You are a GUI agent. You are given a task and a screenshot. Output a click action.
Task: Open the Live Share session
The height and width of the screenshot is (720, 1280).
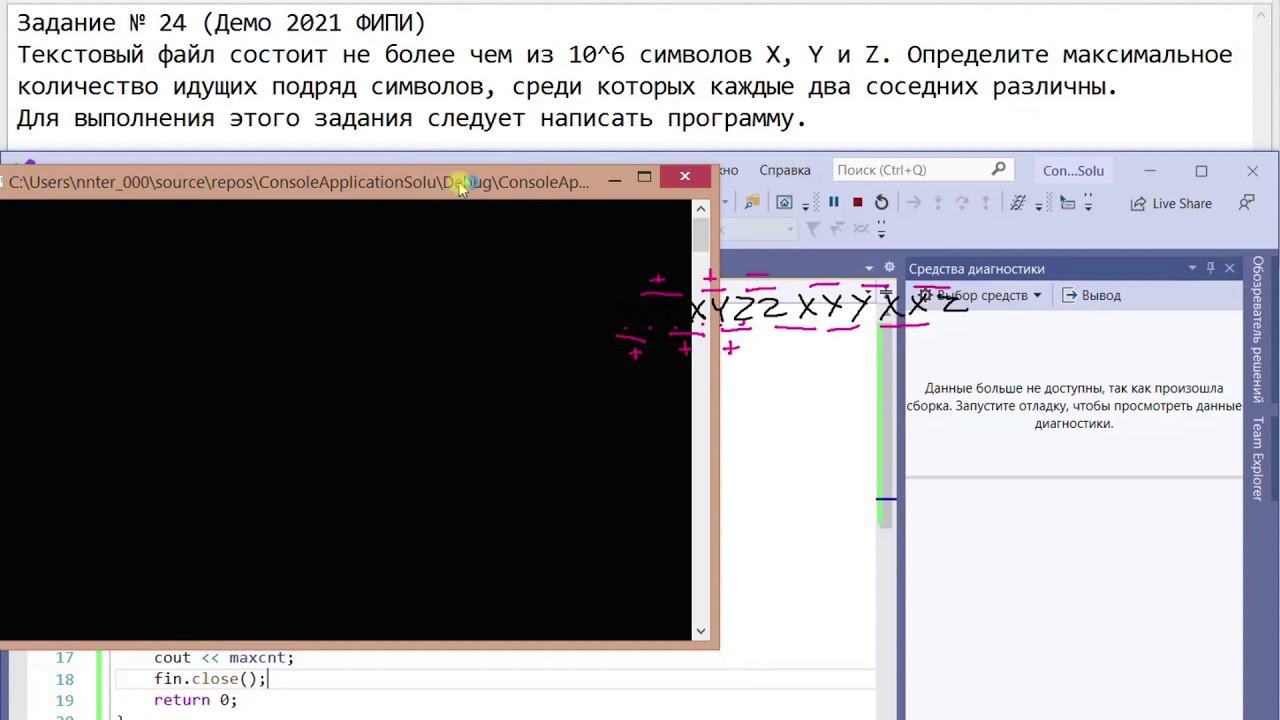[1181, 203]
